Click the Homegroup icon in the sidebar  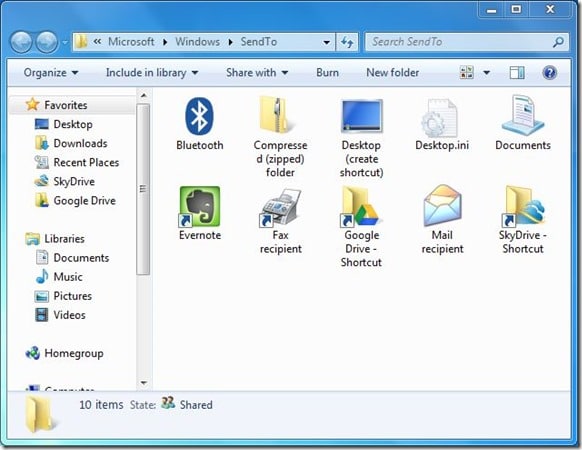(33, 353)
